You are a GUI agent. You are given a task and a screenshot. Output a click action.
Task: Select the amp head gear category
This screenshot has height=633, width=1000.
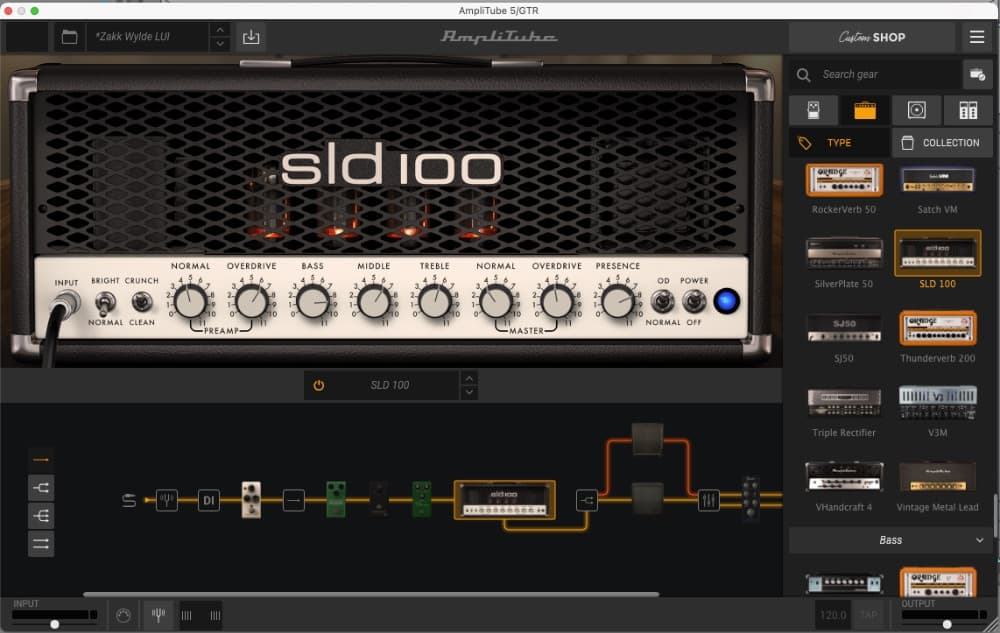pyautogui.click(x=865, y=110)
